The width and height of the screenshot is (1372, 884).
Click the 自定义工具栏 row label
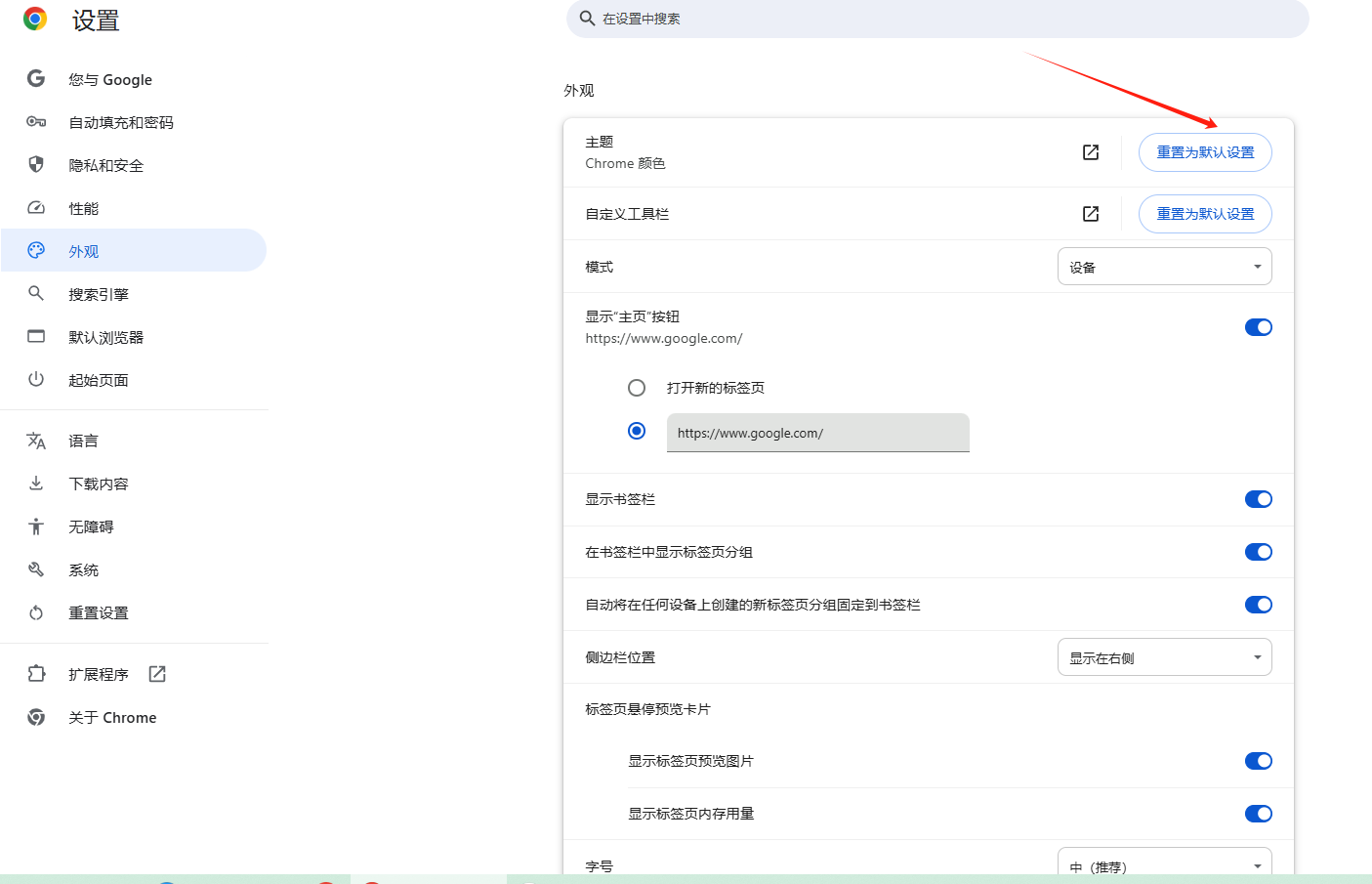coord(627,214)
